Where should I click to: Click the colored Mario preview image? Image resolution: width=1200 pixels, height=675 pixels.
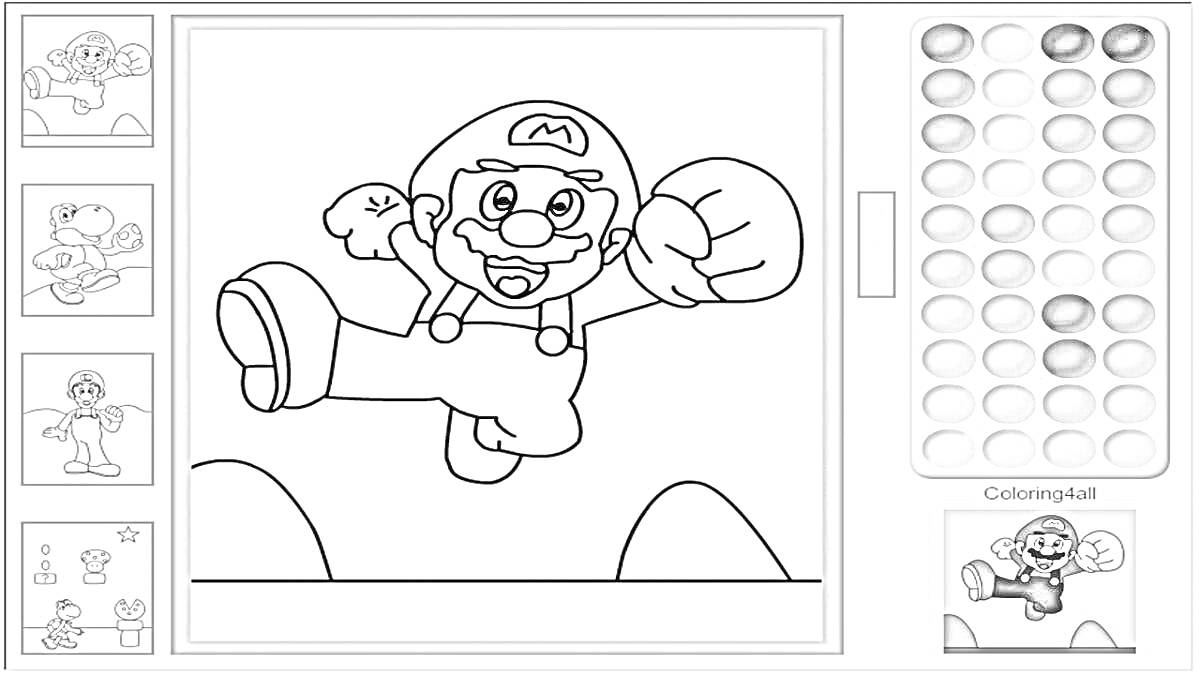coord(1039,581)
